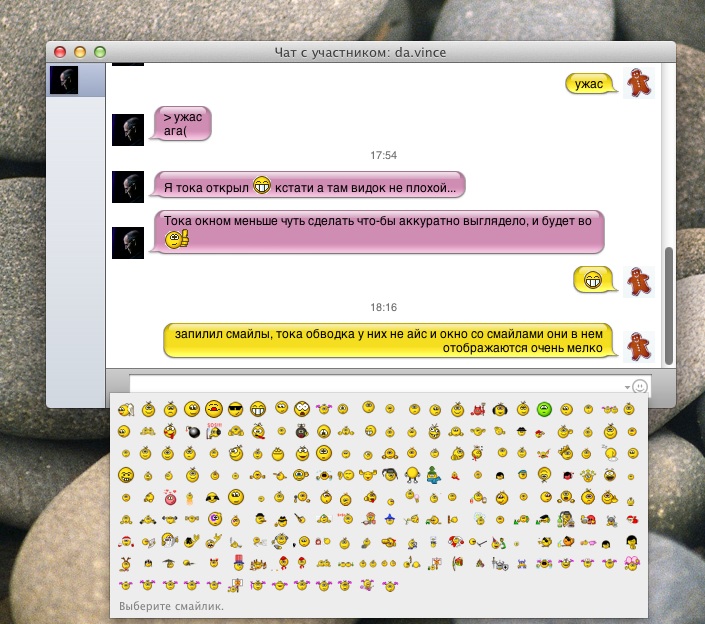Pick the purple black-eye smiley
705x624 pixels.
[215, 519]
